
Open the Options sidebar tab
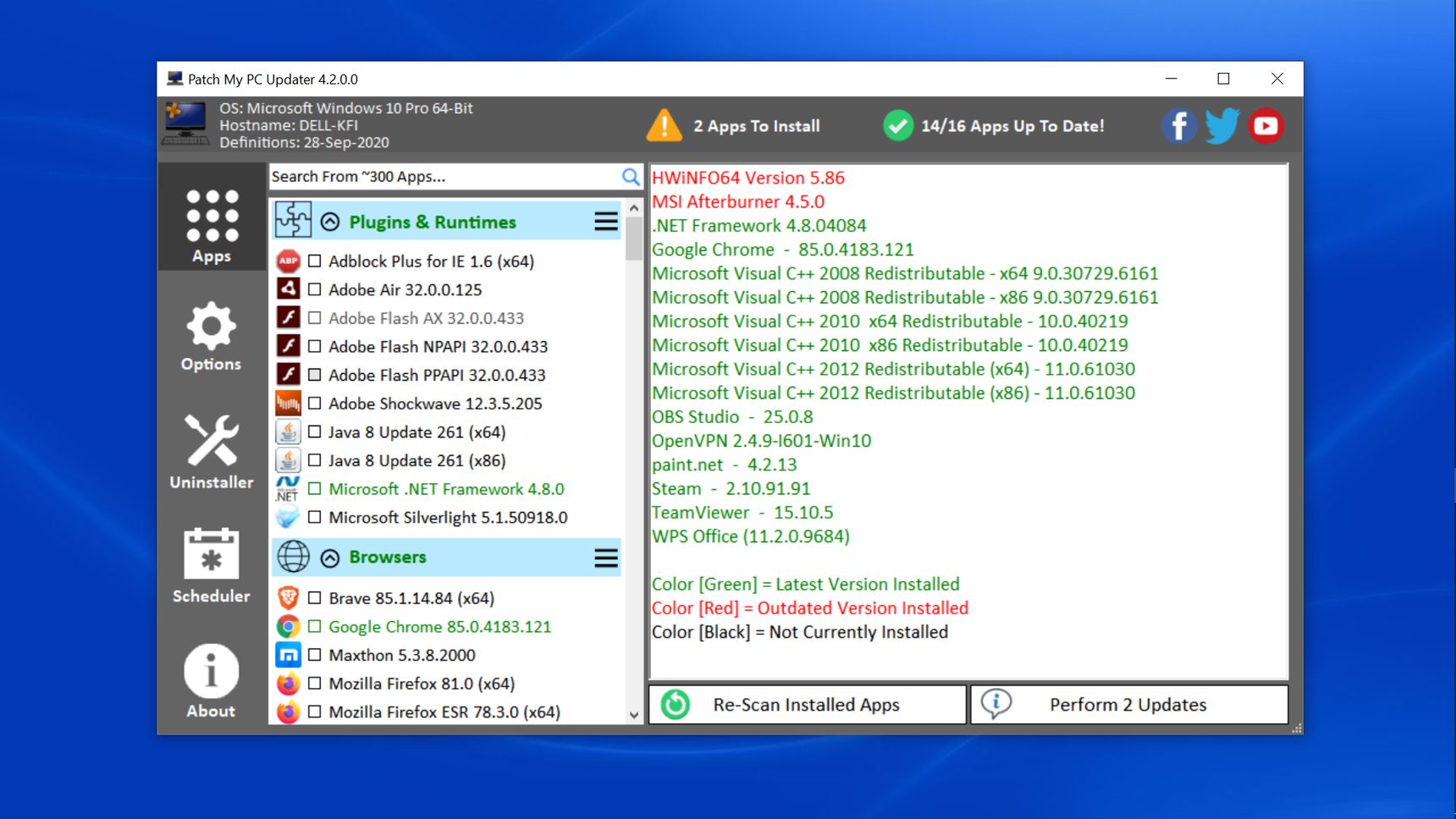212,337
